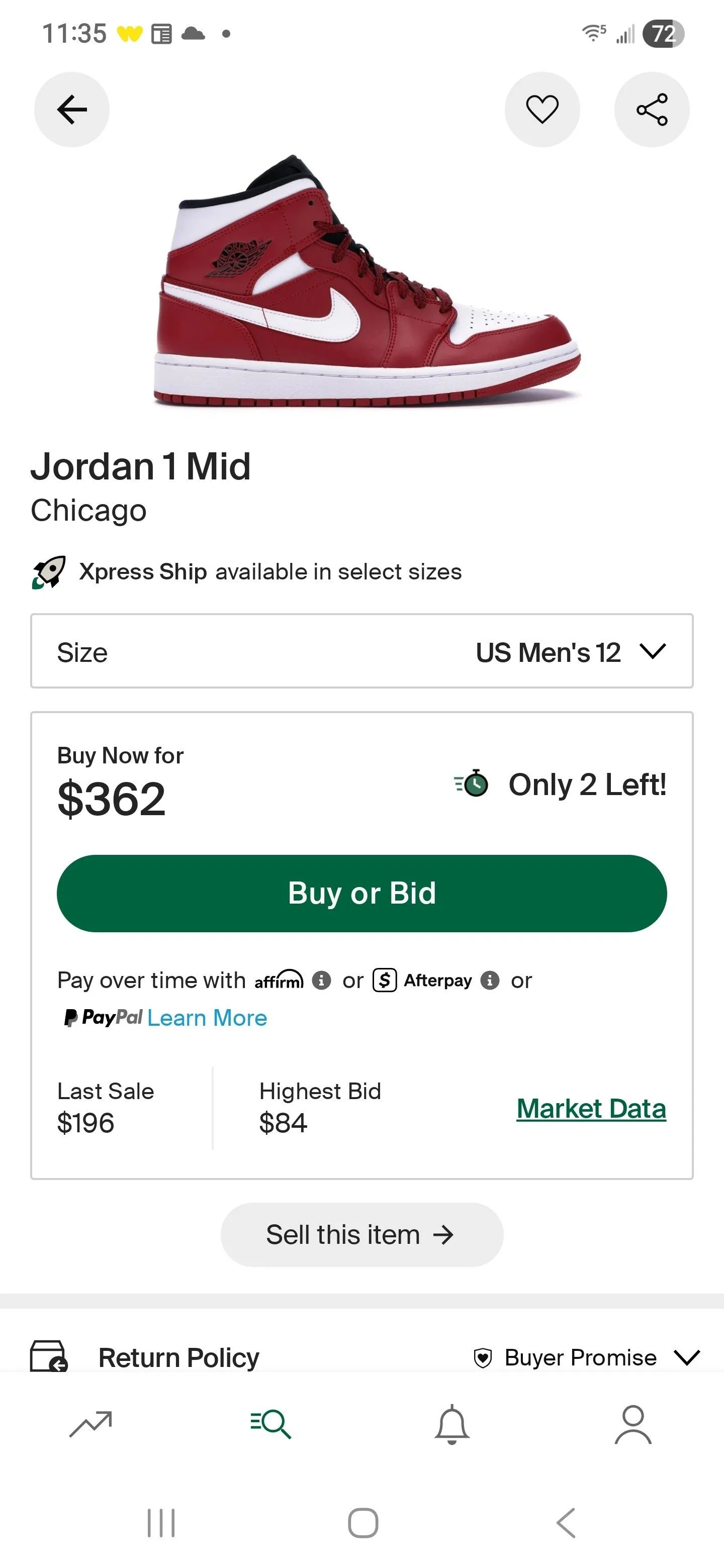Open the Market Data link
The width and height of the screenshot is (724, 1568).
tap(591, 1109)
